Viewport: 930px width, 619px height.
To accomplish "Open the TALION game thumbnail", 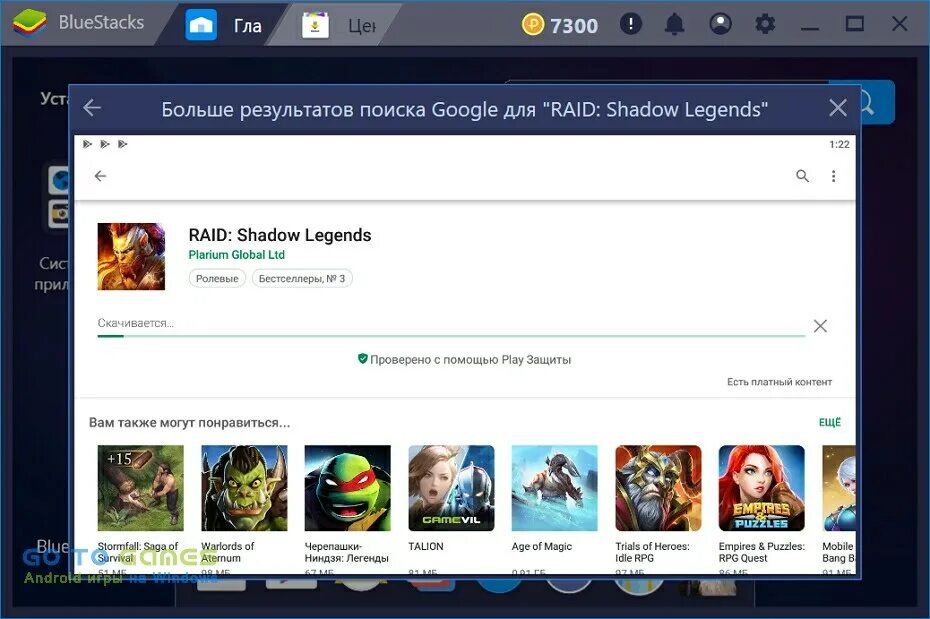I will pyautogui.click(x=451, y=488).
